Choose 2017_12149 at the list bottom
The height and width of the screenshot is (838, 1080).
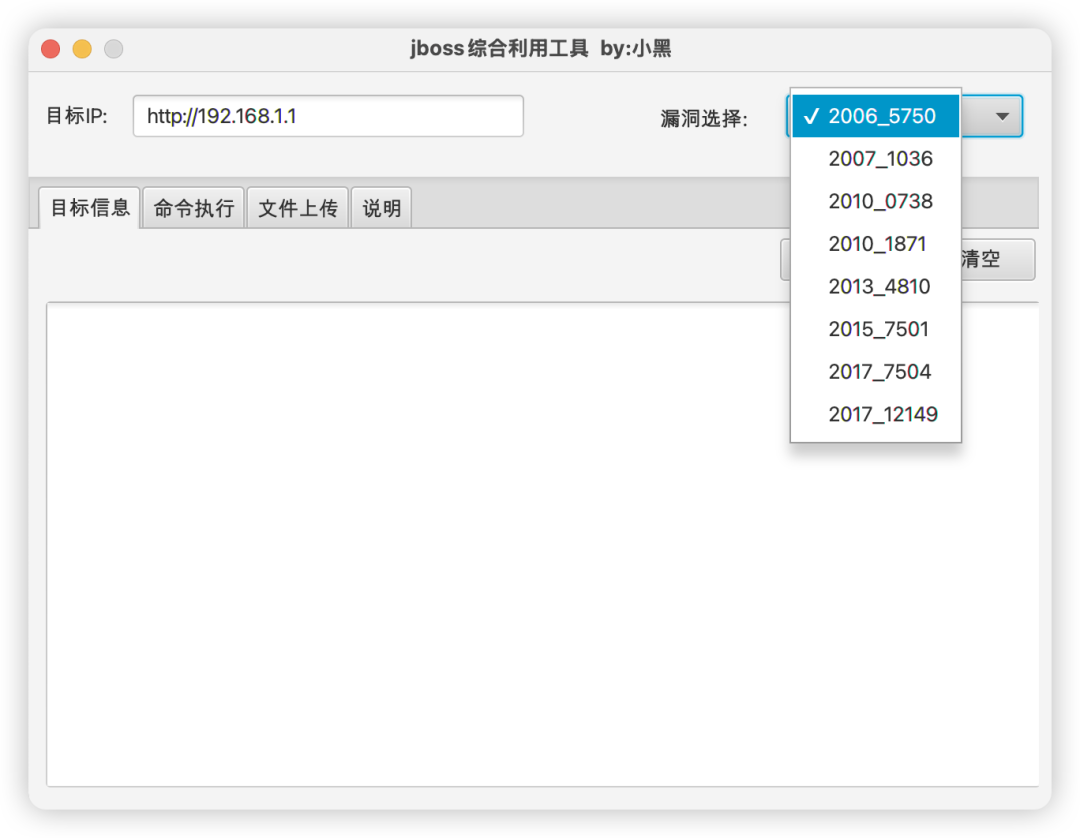tap(875, 415)
